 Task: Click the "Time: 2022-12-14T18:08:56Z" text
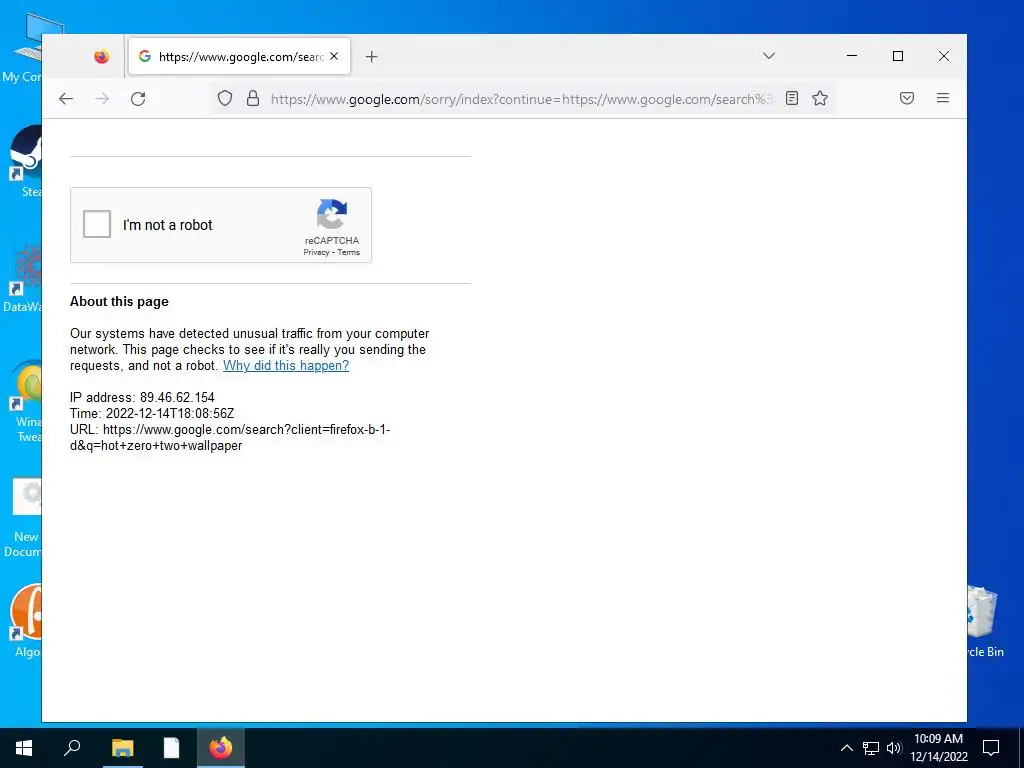152,413
